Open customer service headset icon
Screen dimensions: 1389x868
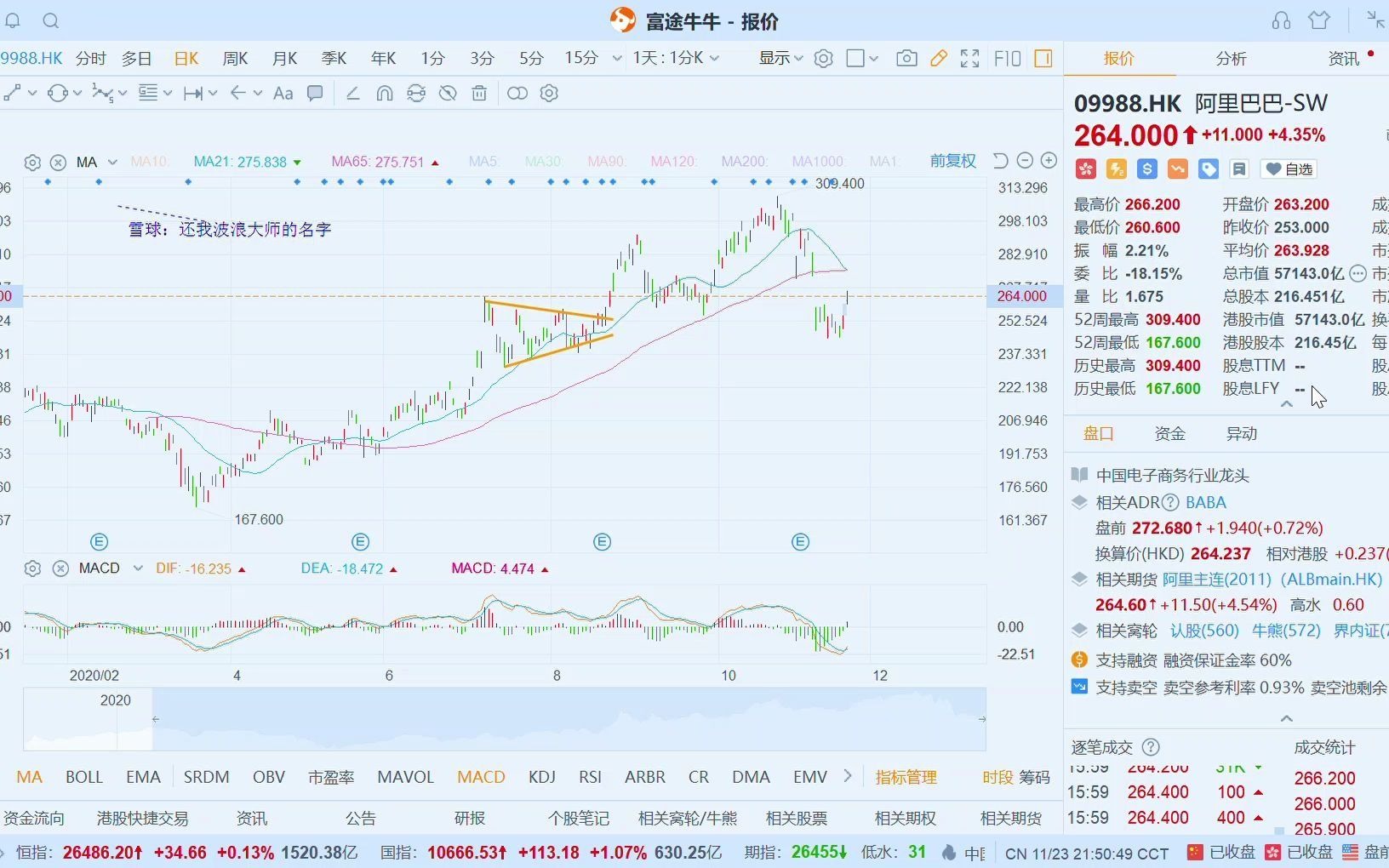pos(1281,20)
